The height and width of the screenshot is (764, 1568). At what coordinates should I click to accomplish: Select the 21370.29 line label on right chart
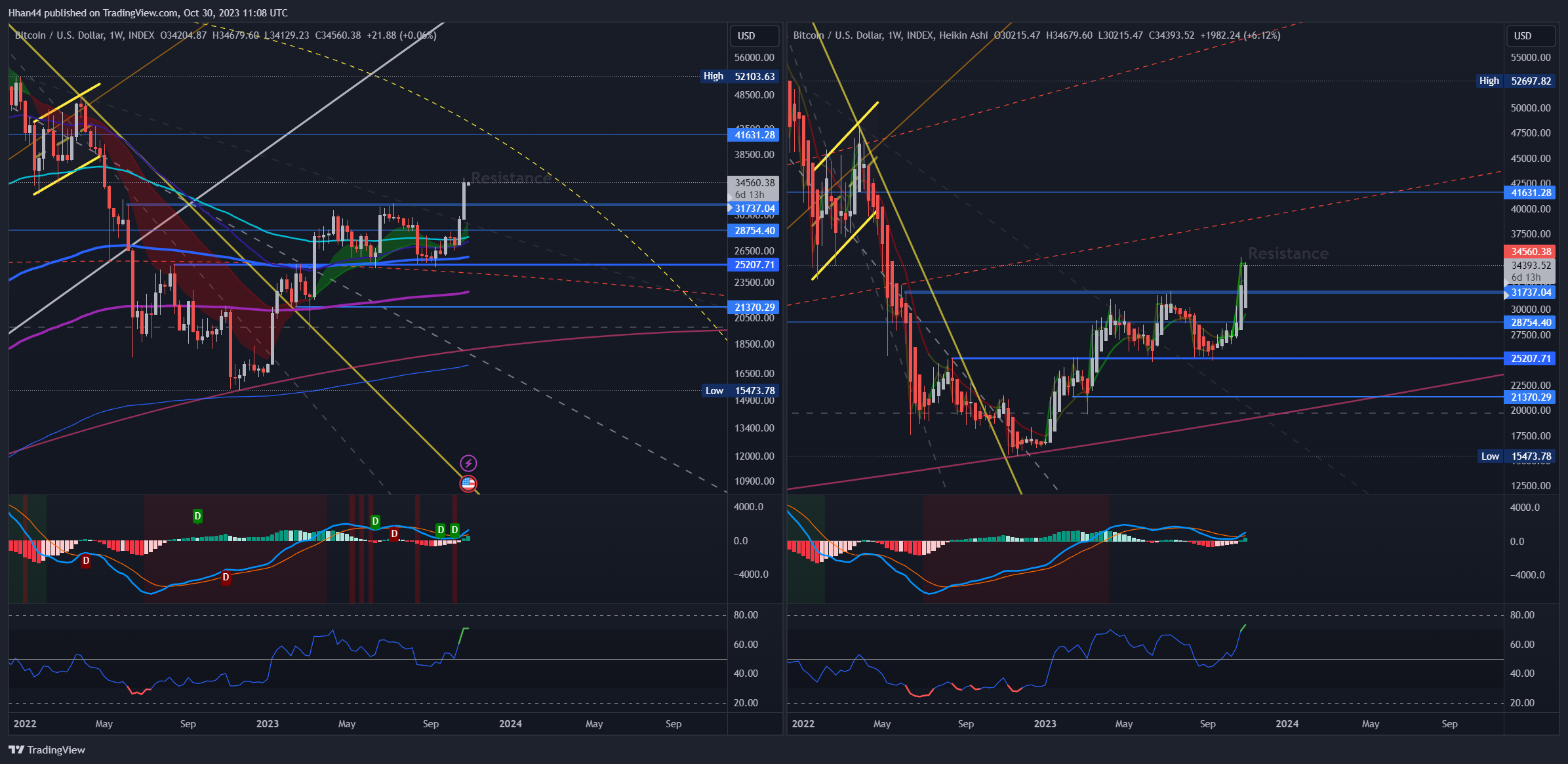[x=1531, y=397]
